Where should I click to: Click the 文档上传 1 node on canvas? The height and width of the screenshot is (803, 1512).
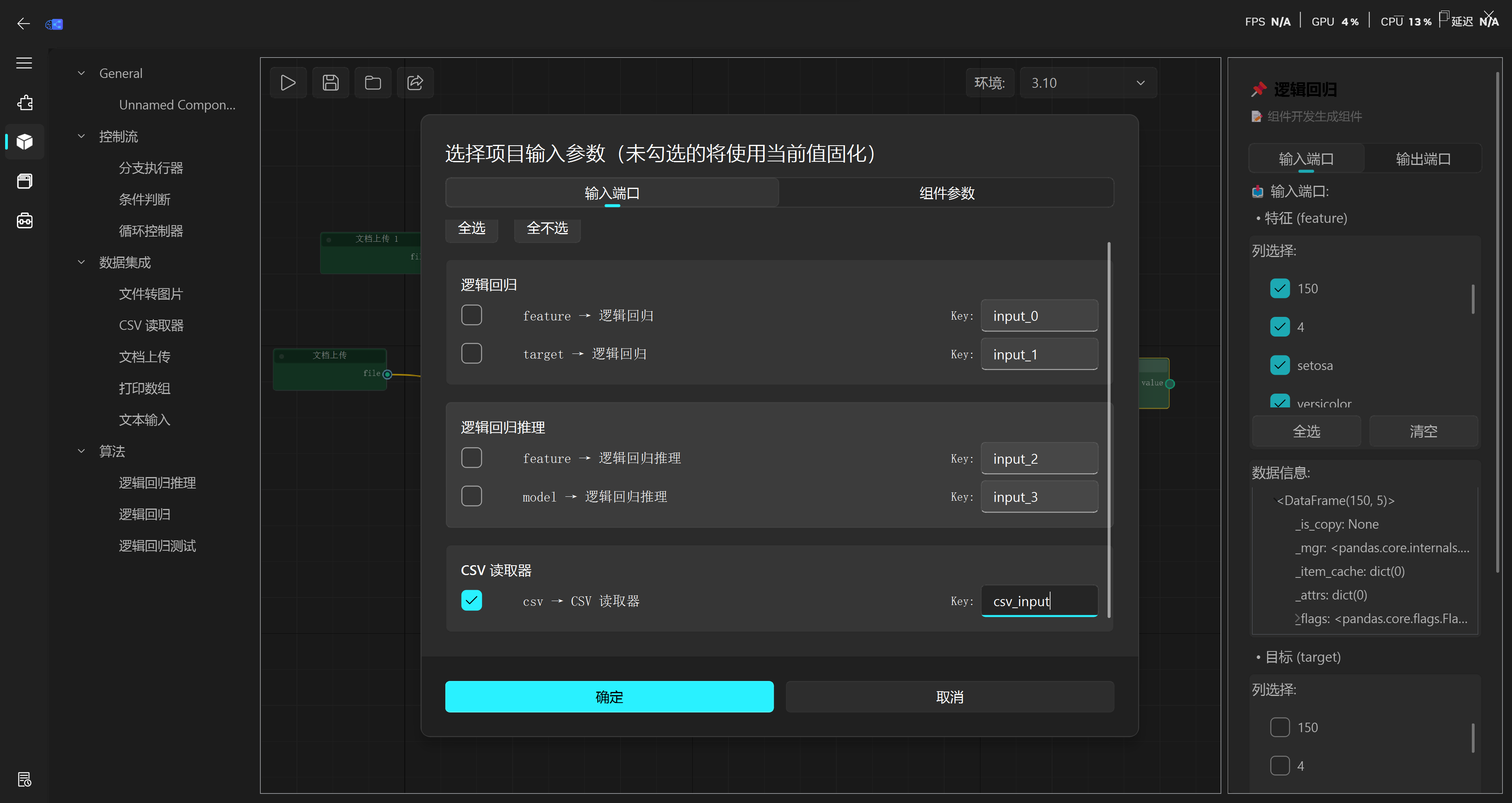[x=371, y=252]
